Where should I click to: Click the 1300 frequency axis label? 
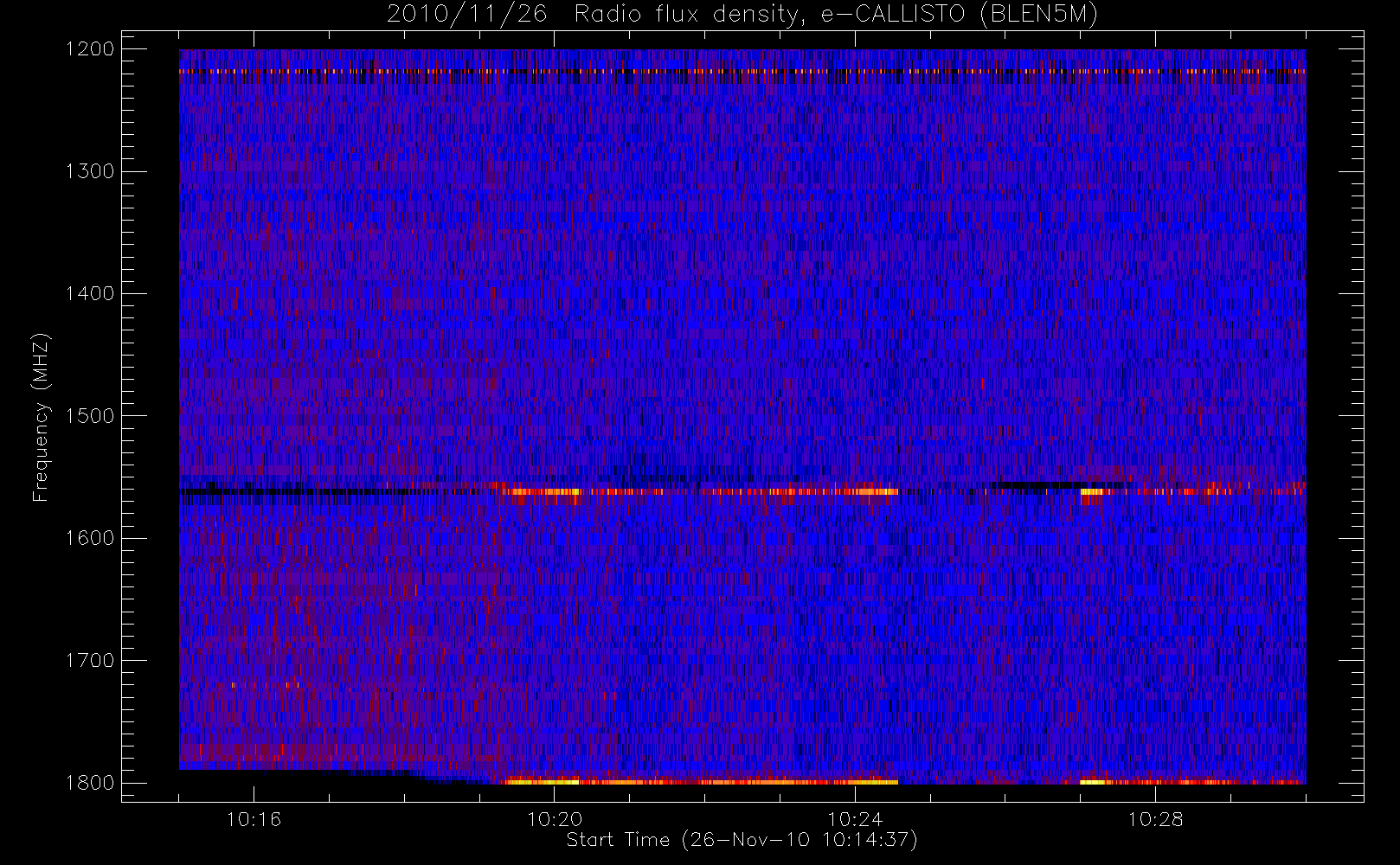coord(90,171)
